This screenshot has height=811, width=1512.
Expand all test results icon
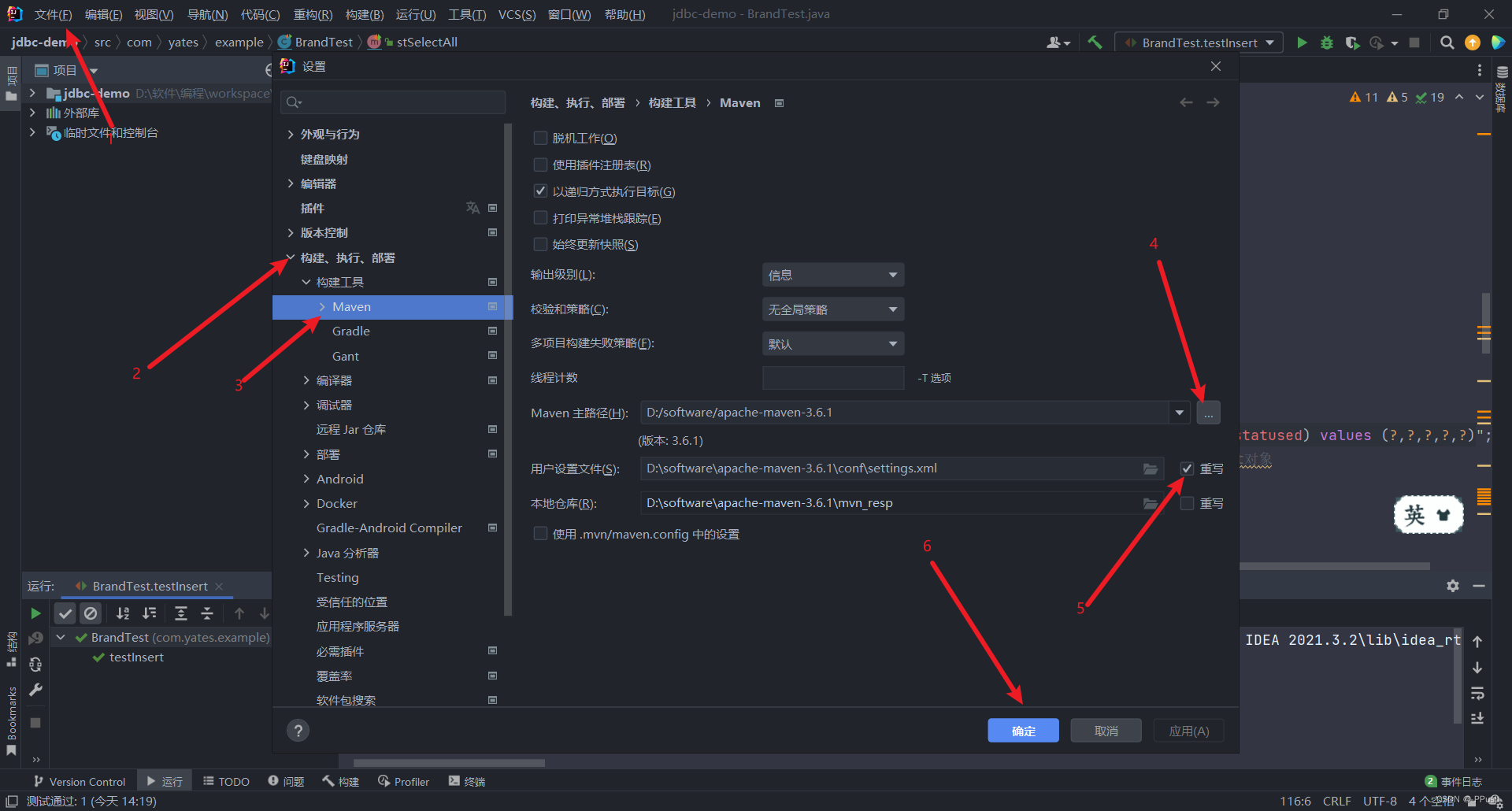[x=180, y=613]
